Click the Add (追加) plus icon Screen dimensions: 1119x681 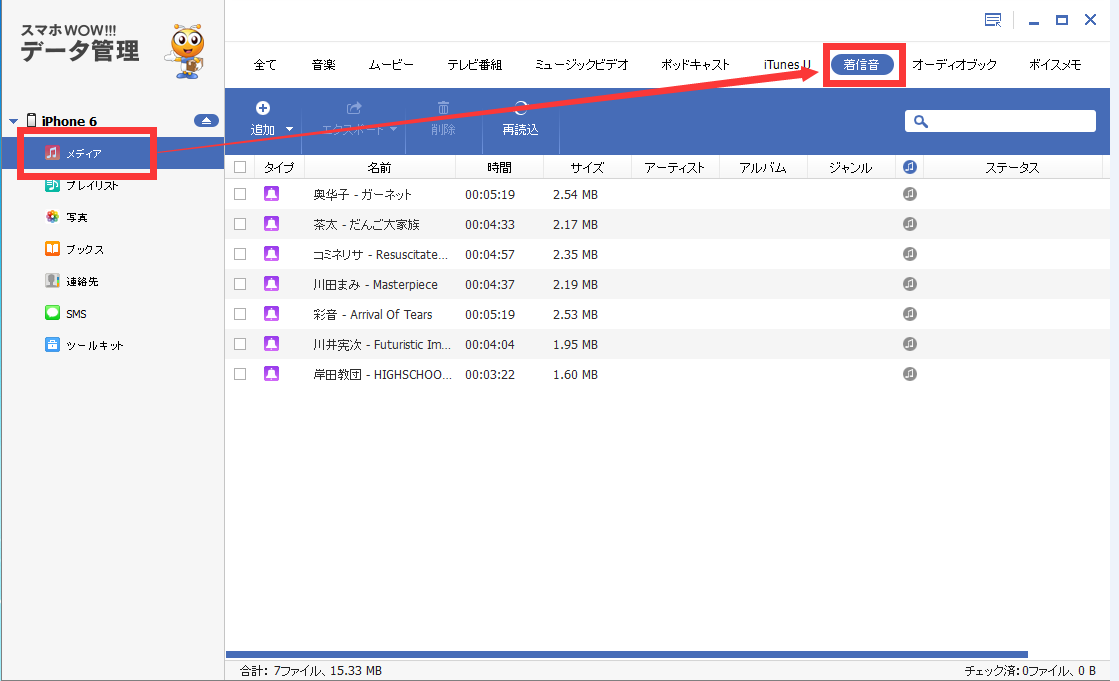pos(263,108)
